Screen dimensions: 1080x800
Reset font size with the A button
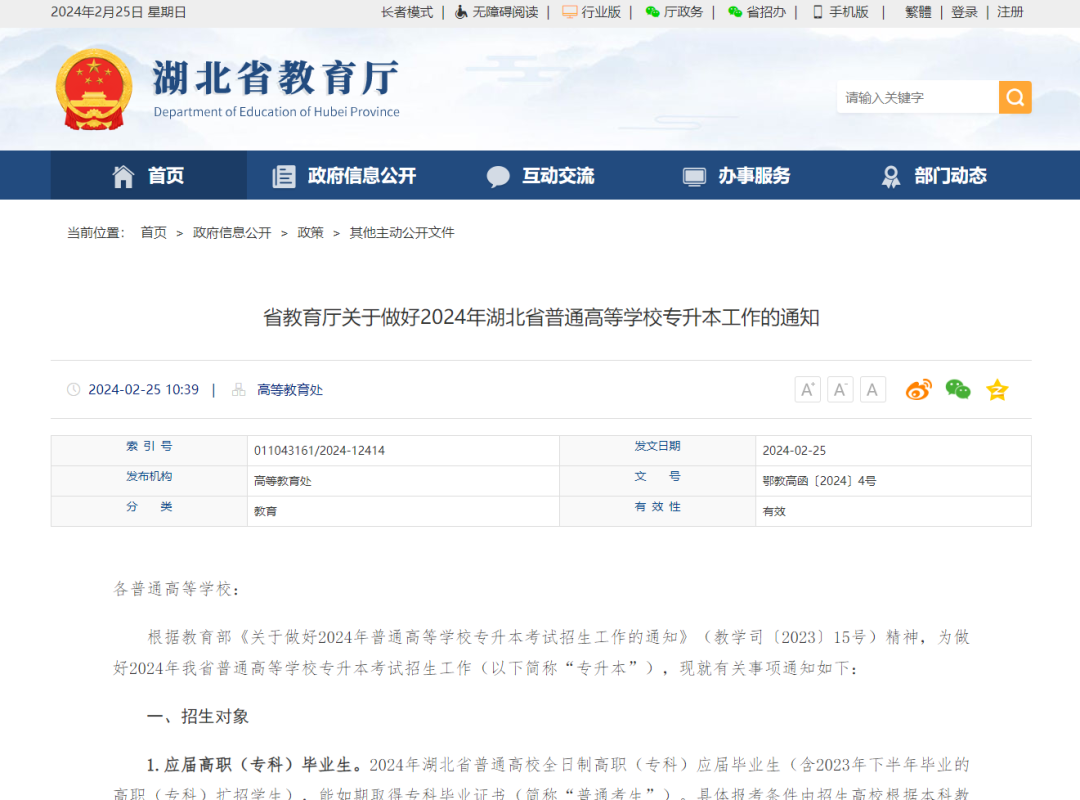click(872, 389)
